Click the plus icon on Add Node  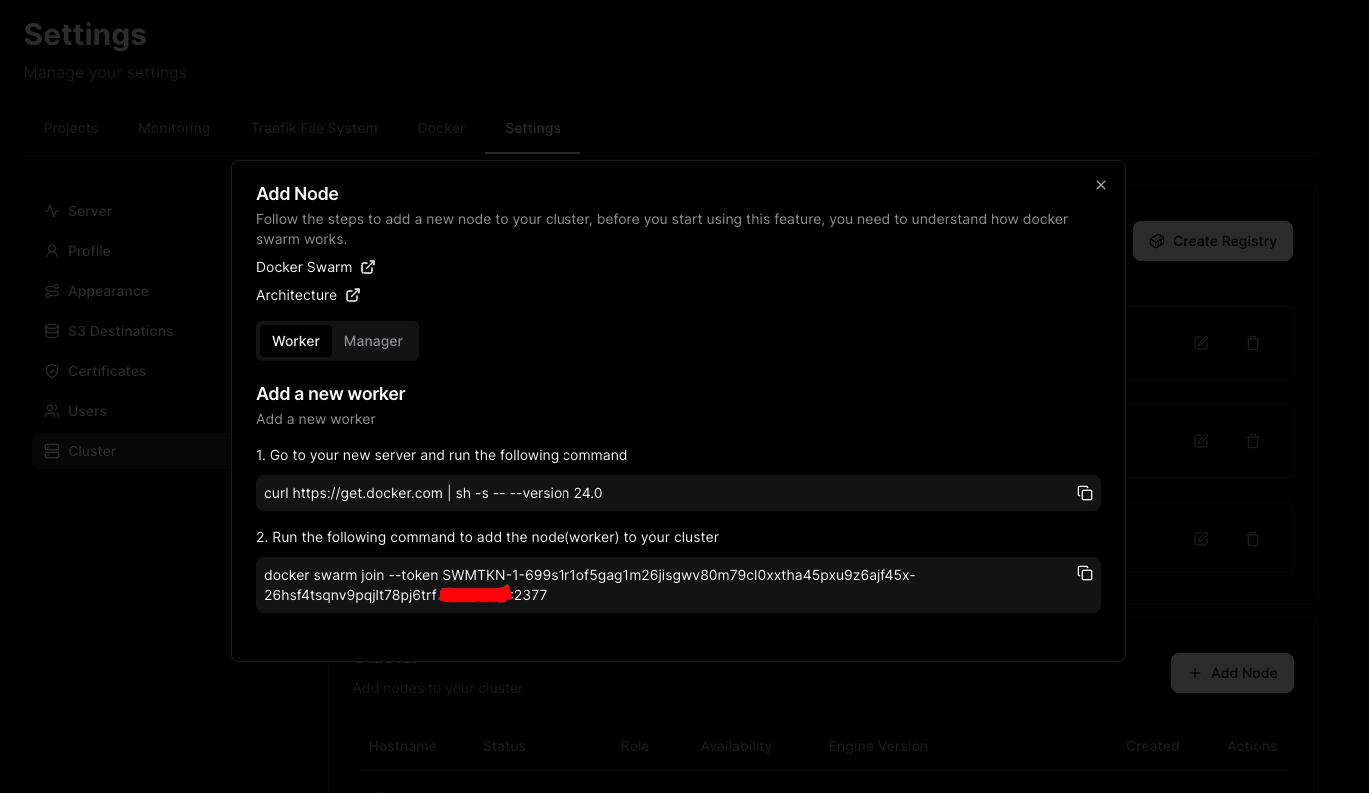tap(1194, 673)
